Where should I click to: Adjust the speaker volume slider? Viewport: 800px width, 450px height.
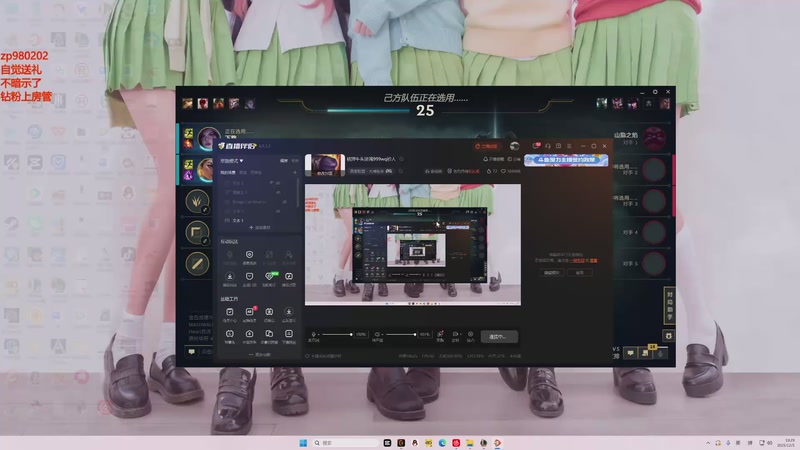401,335
